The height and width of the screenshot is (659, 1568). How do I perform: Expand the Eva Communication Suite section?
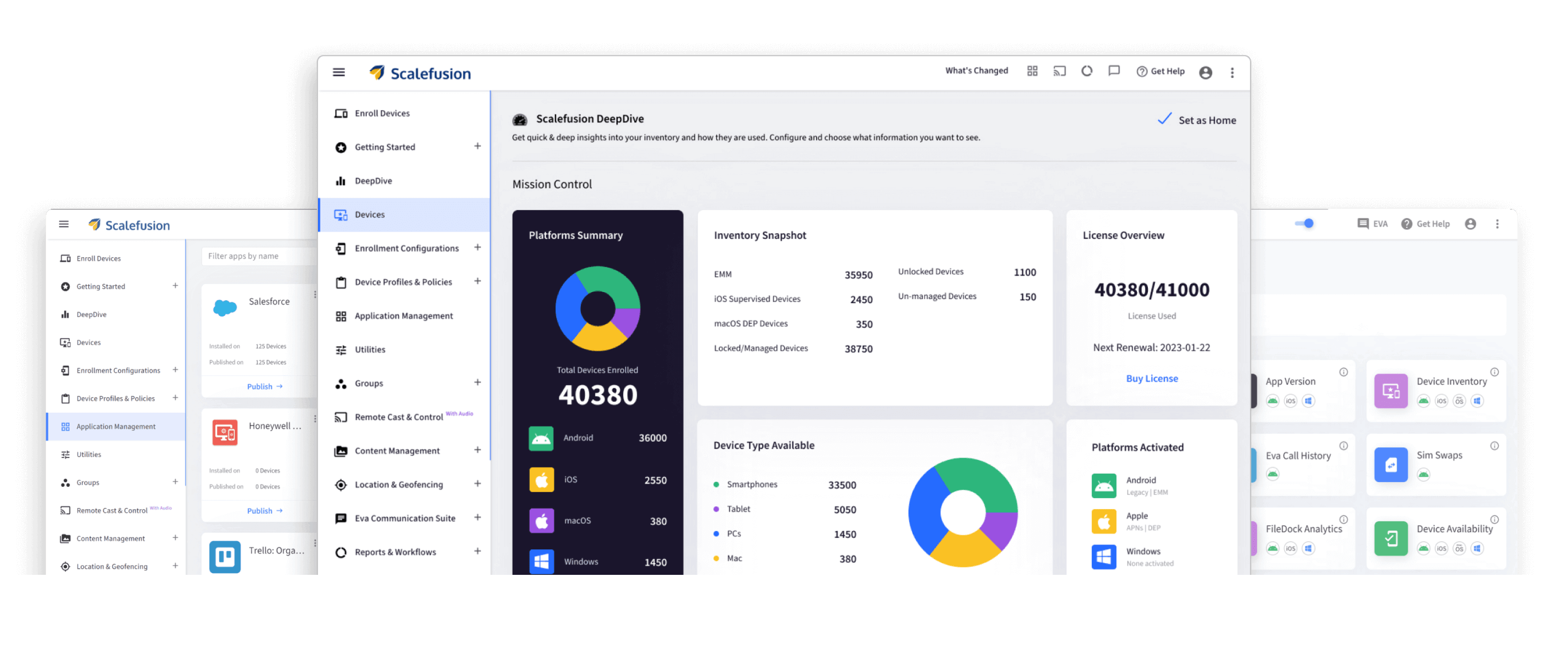click(x=478, y=518)
